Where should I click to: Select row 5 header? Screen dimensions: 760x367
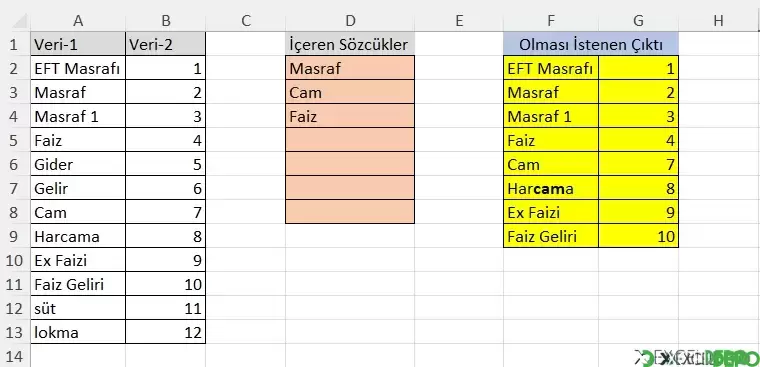point(13,141)
